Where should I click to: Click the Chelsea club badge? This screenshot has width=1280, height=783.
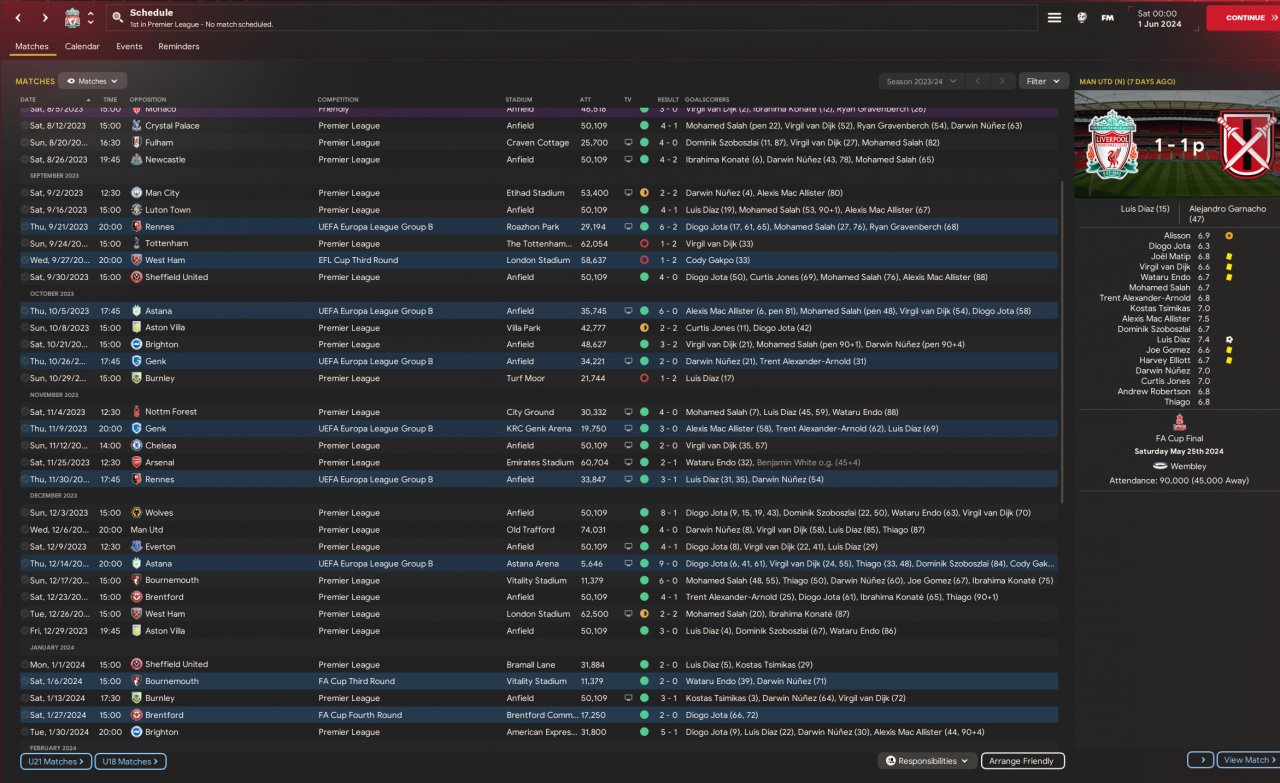click(x=136, y=446)
